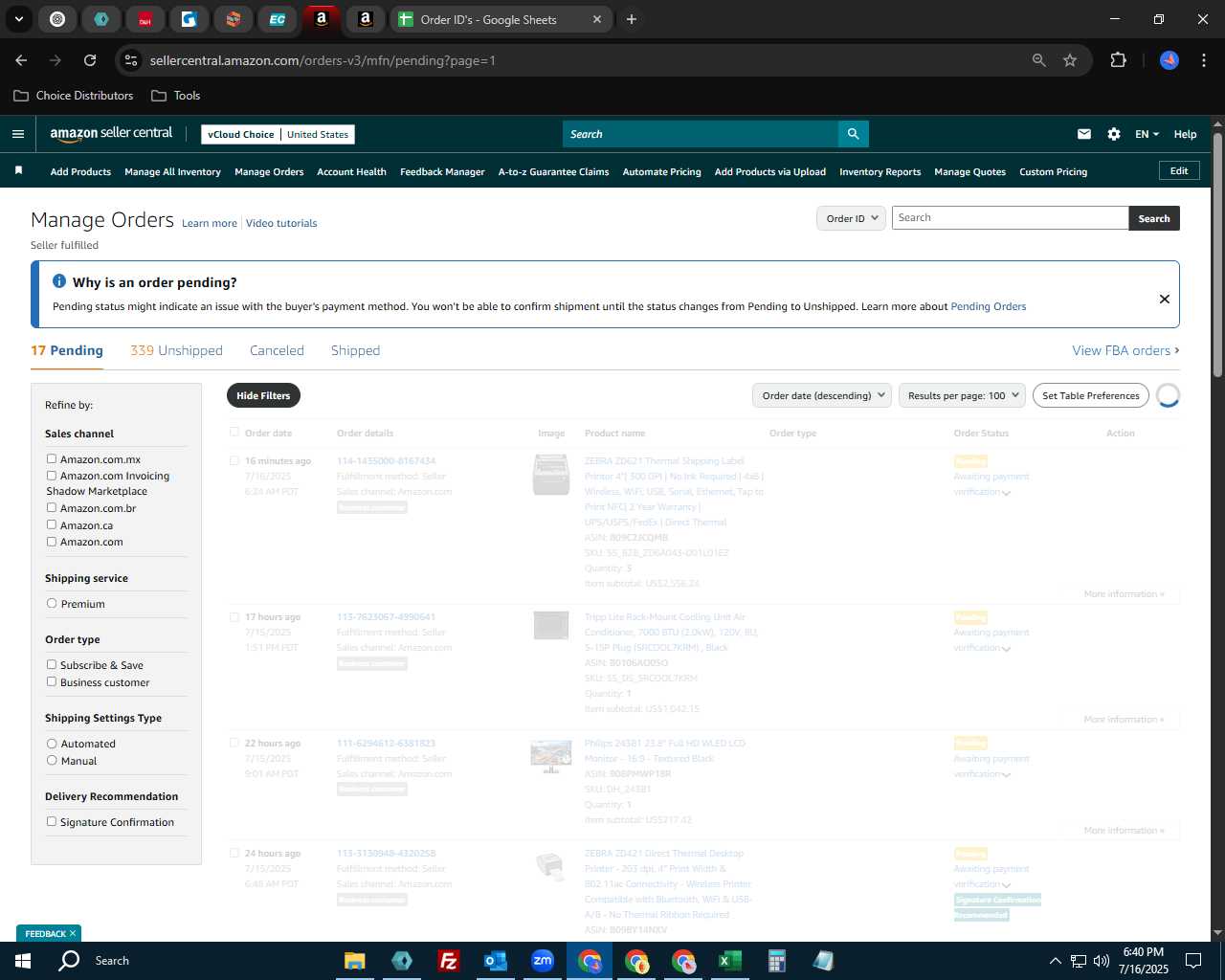1225x980 pixels.
Task: Click the Search button next to Order ID
Action: point(1154,218)
